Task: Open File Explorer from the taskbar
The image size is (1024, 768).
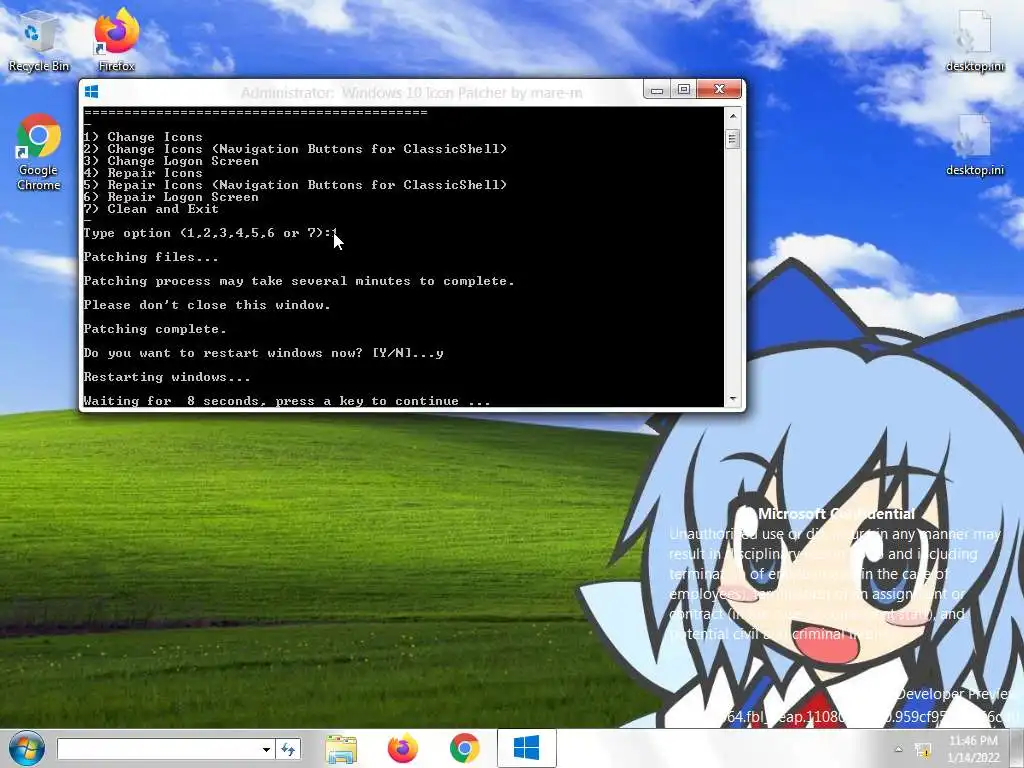Action: click(x=341, y=748)
